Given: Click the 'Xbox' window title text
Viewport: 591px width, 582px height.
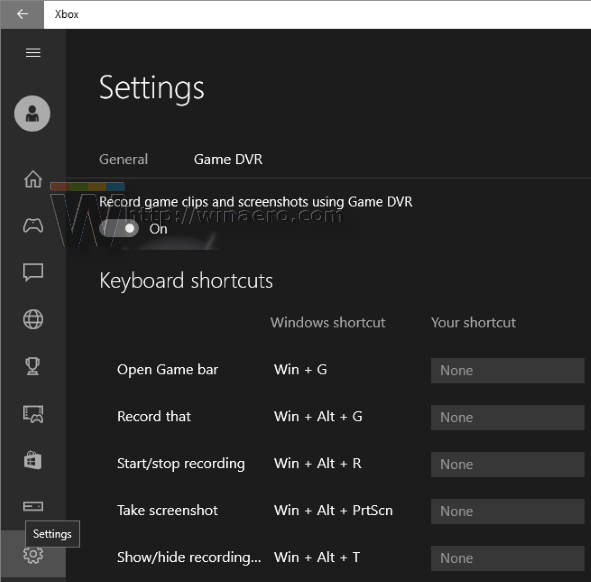Looking at the screenshot, I should click(x=67, y=14).
